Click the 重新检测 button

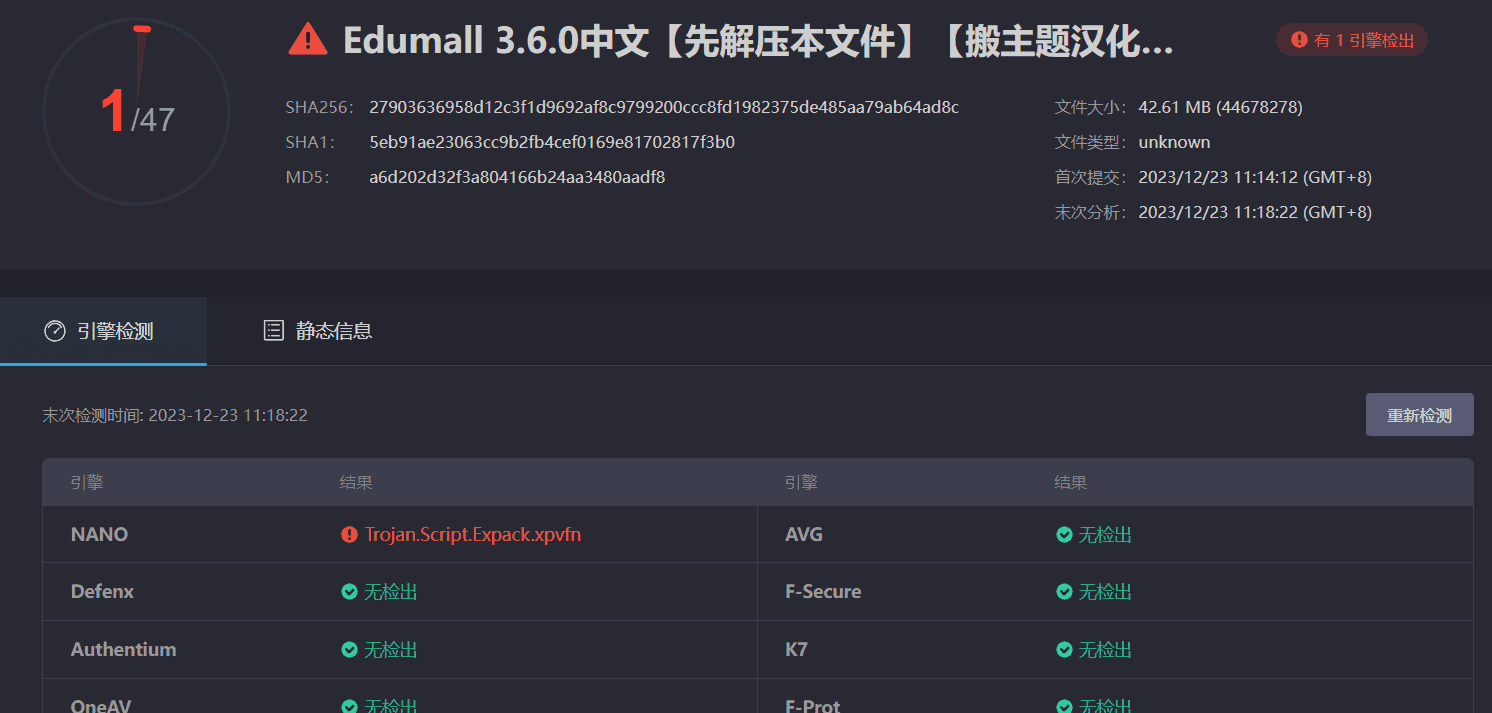(x=1419, y=415)
